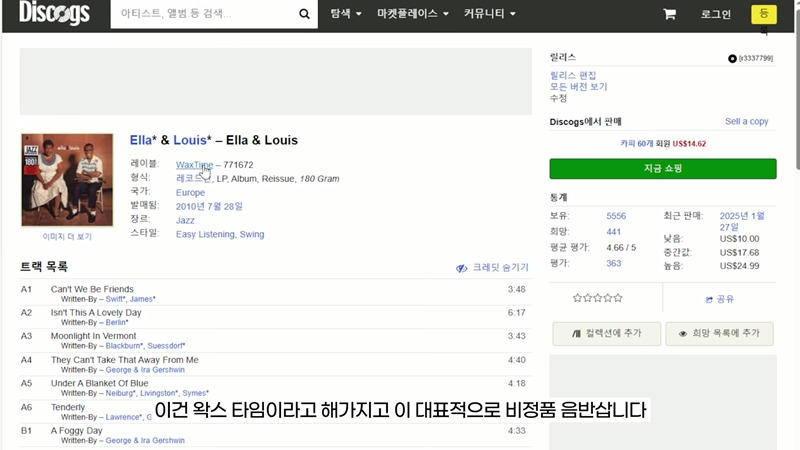Click the Moonlight In Vermont track title
The height and width of the screenshot is (450, 800).
pyautogui.click(x=93, y=336)
